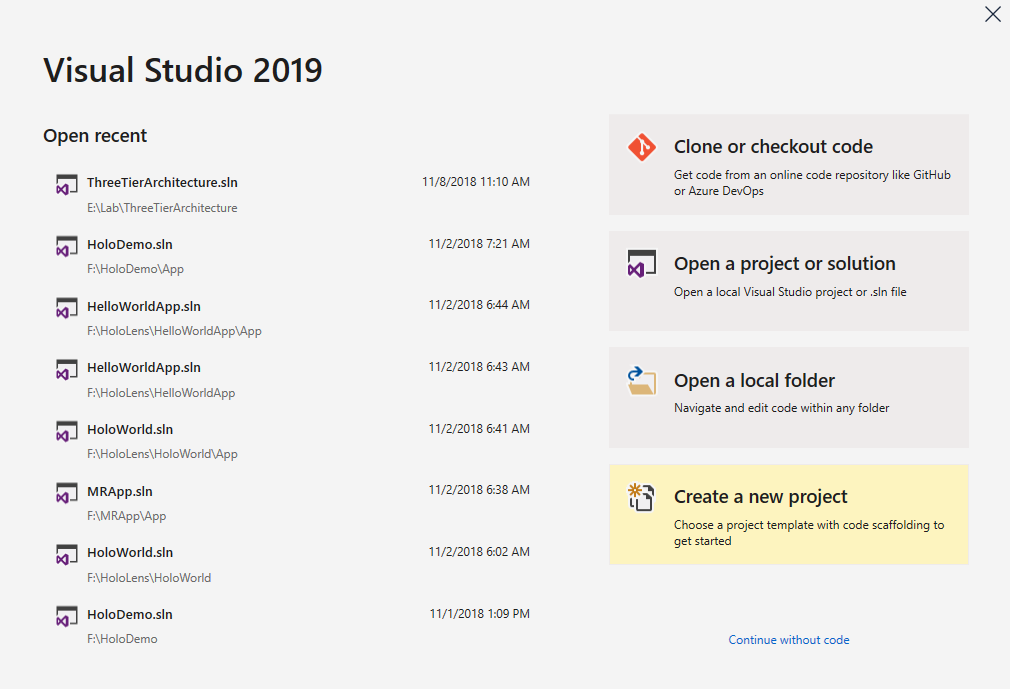Click path F:\HoloLens\HoloWorld ending without App
This screenshot has width=1010, height=689.
point(149,578)
